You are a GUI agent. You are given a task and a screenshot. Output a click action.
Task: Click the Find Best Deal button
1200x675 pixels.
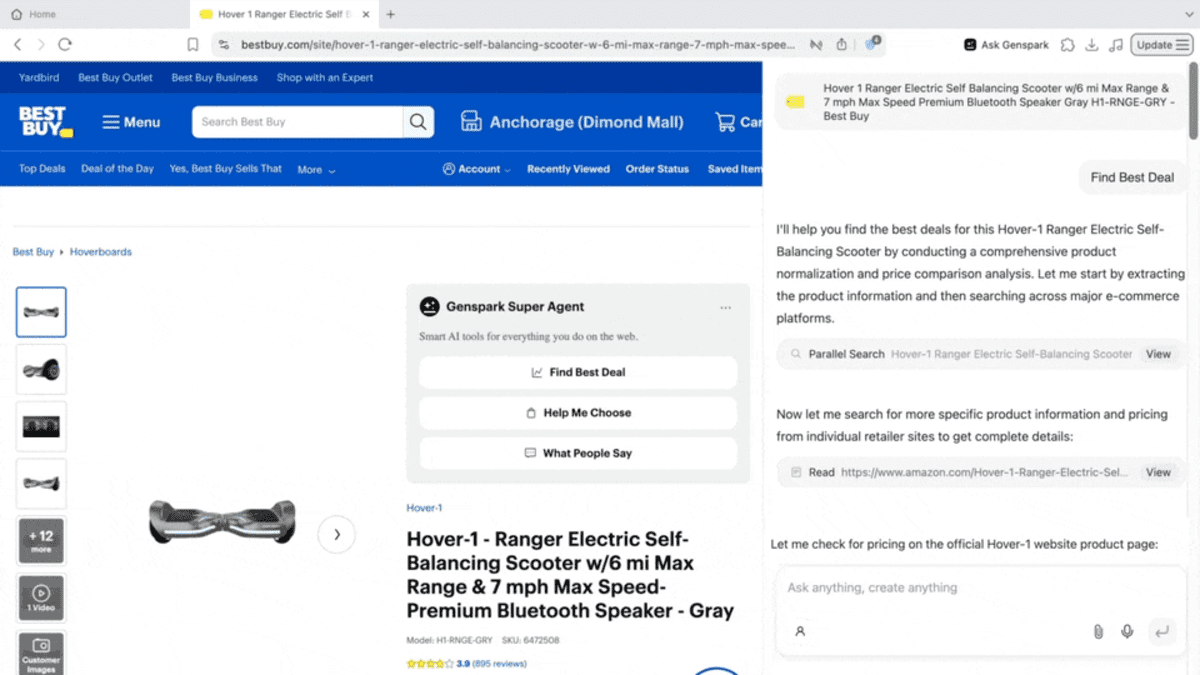click(x=578, y=372)
